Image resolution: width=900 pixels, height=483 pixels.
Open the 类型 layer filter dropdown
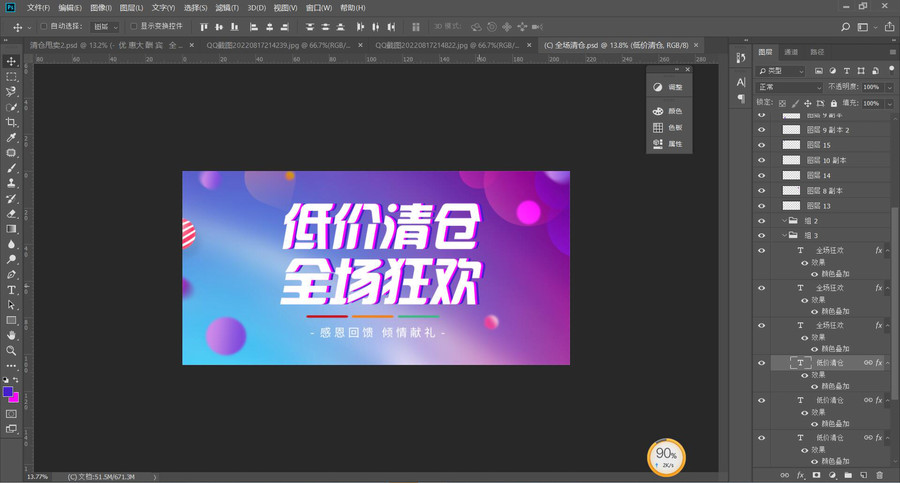[781, 71]
